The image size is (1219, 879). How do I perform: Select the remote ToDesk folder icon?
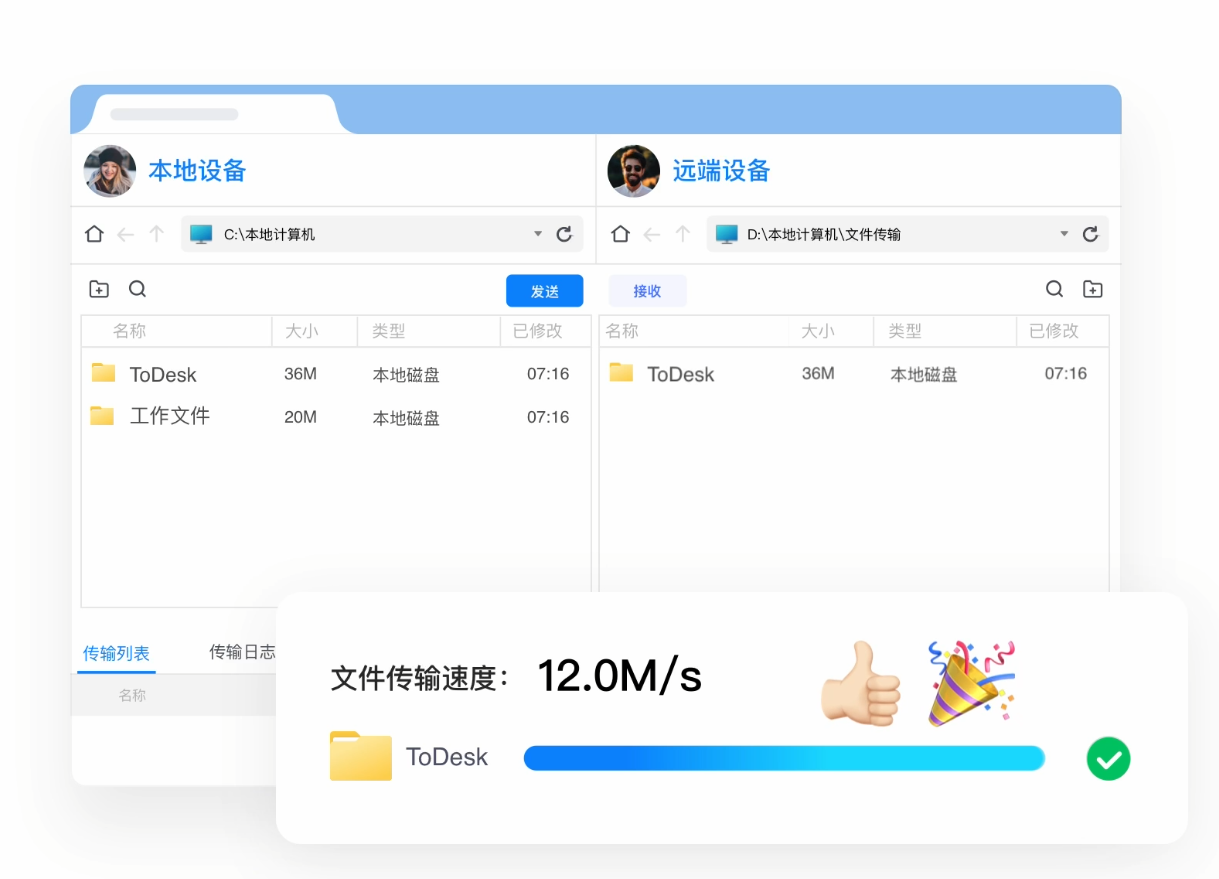[x=621, y=372]
